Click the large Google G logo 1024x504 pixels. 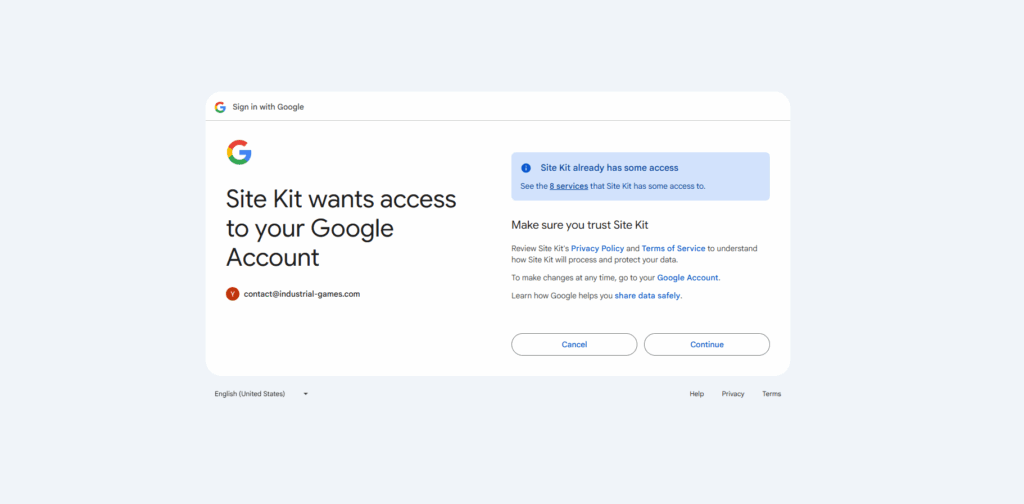(x=239, y=152)
